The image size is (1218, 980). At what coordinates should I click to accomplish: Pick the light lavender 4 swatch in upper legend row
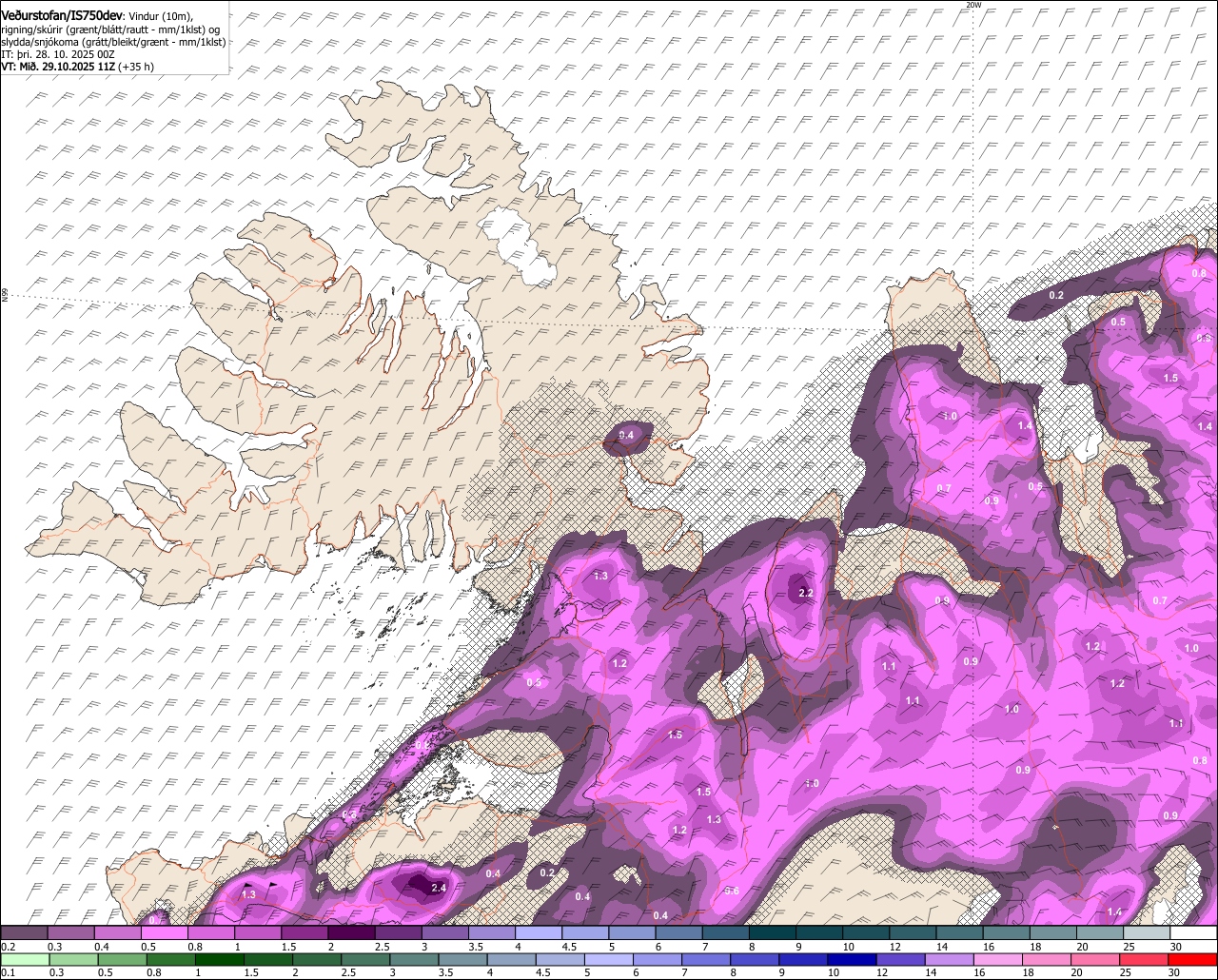coord(538,932)
